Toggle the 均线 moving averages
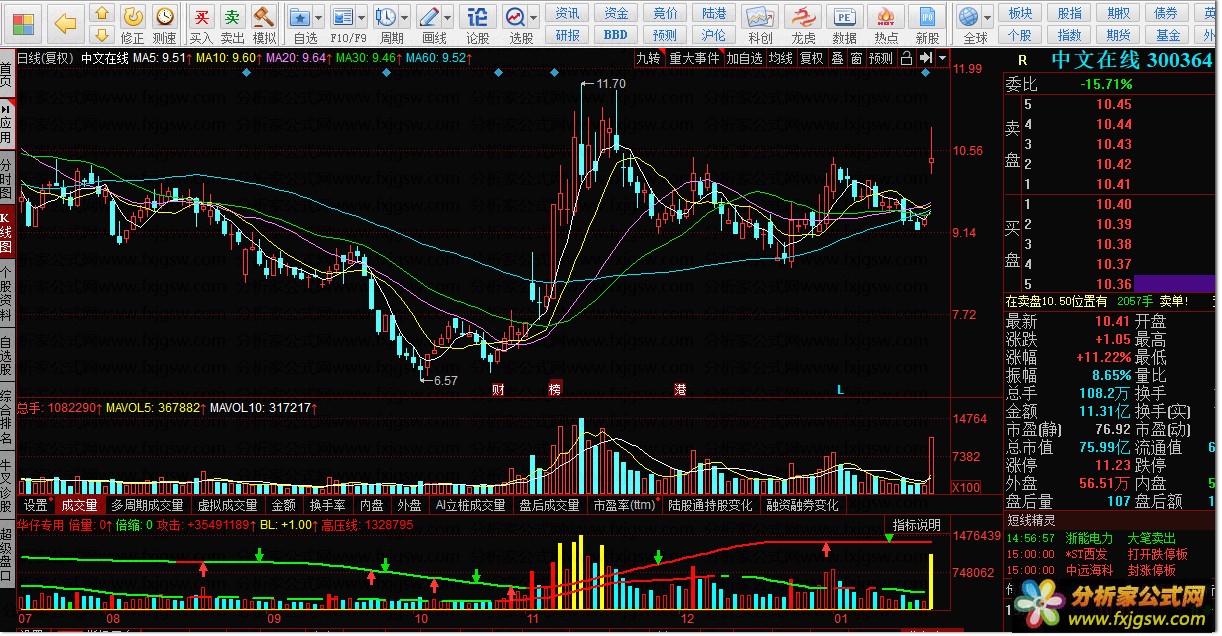 pyautogui.click(x=780, y=58)
